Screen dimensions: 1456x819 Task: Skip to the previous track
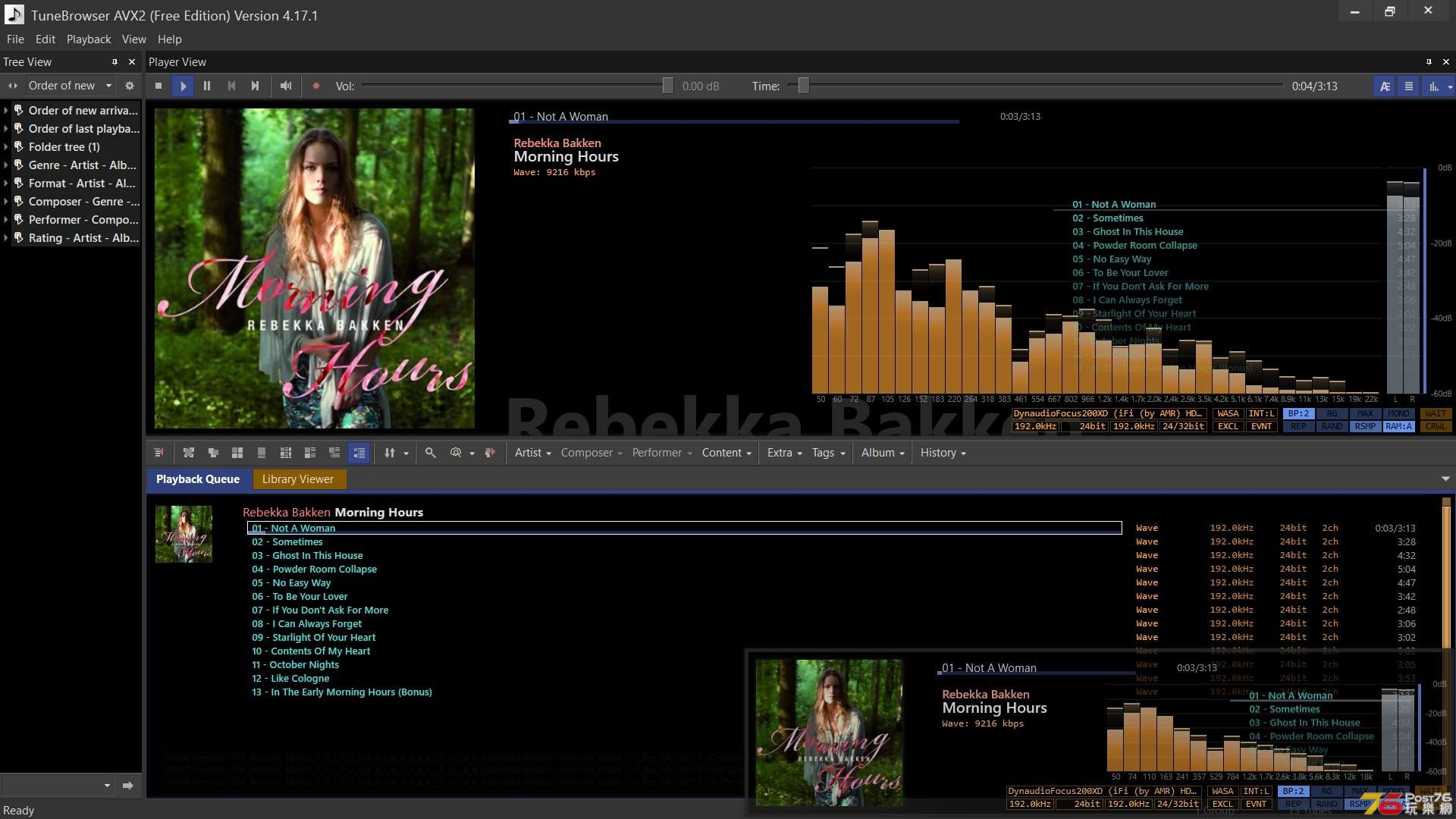tap(231, 86)
